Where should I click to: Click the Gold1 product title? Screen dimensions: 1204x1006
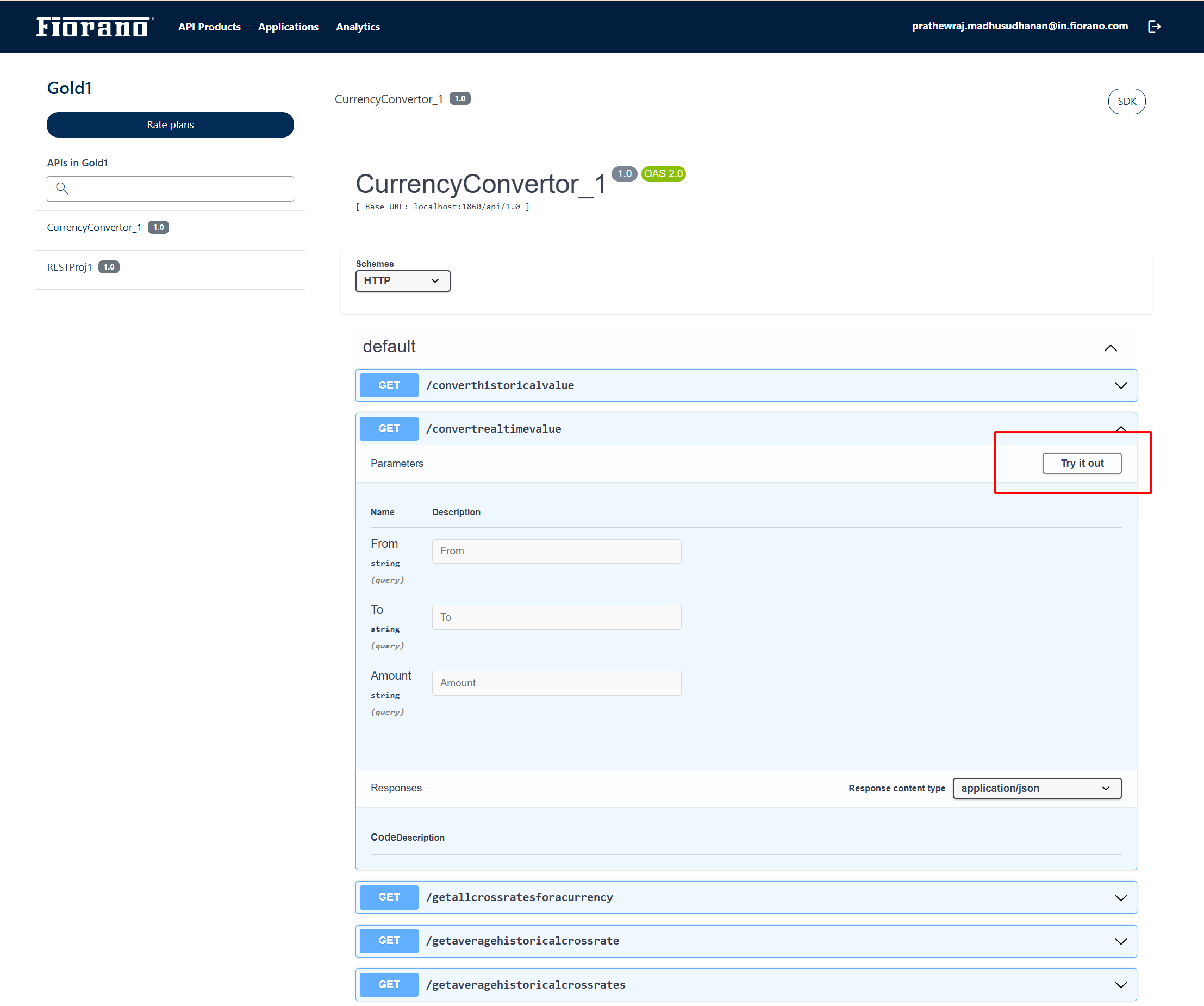point(70,88)
